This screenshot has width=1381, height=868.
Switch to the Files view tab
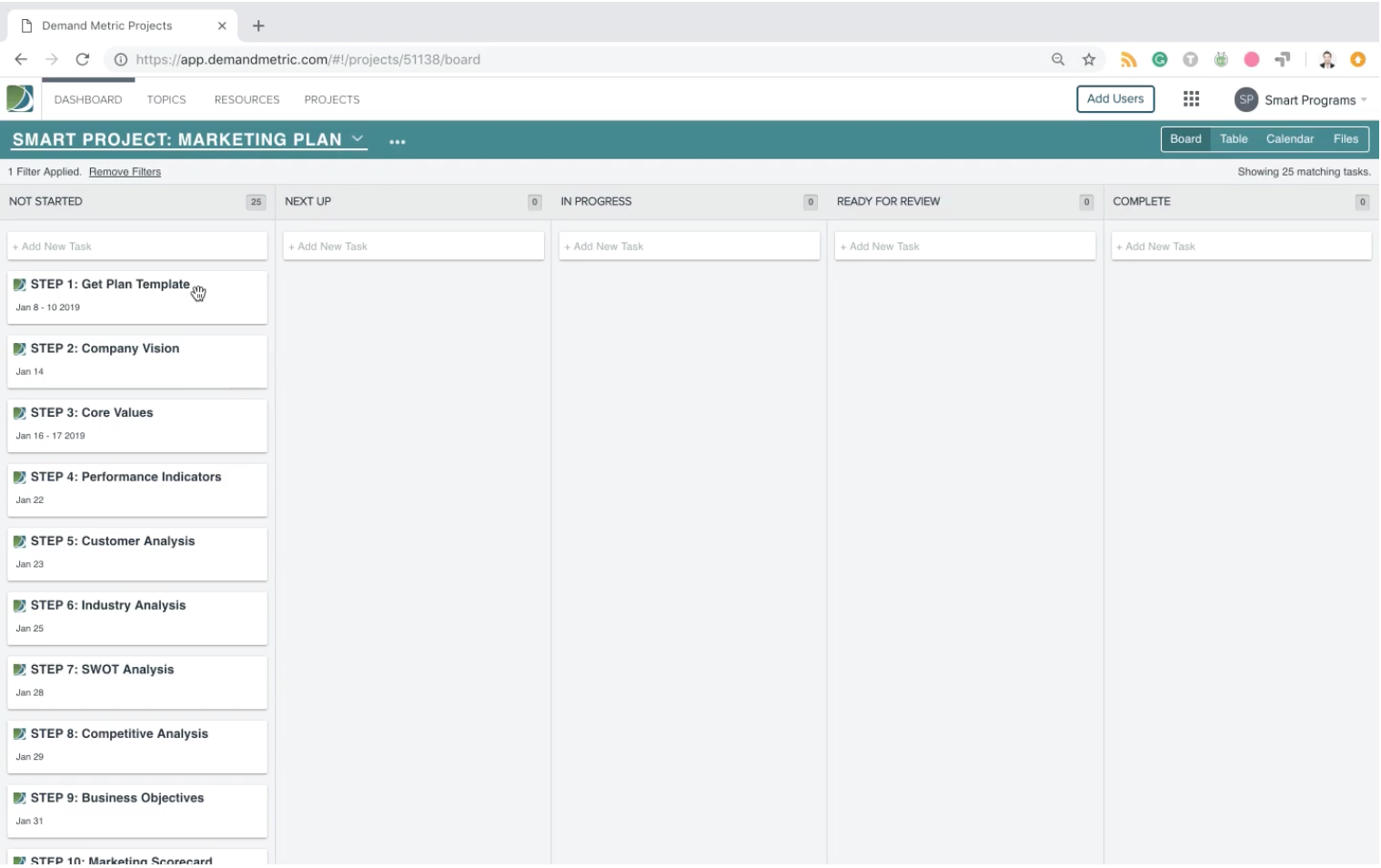click(1346, 139)
